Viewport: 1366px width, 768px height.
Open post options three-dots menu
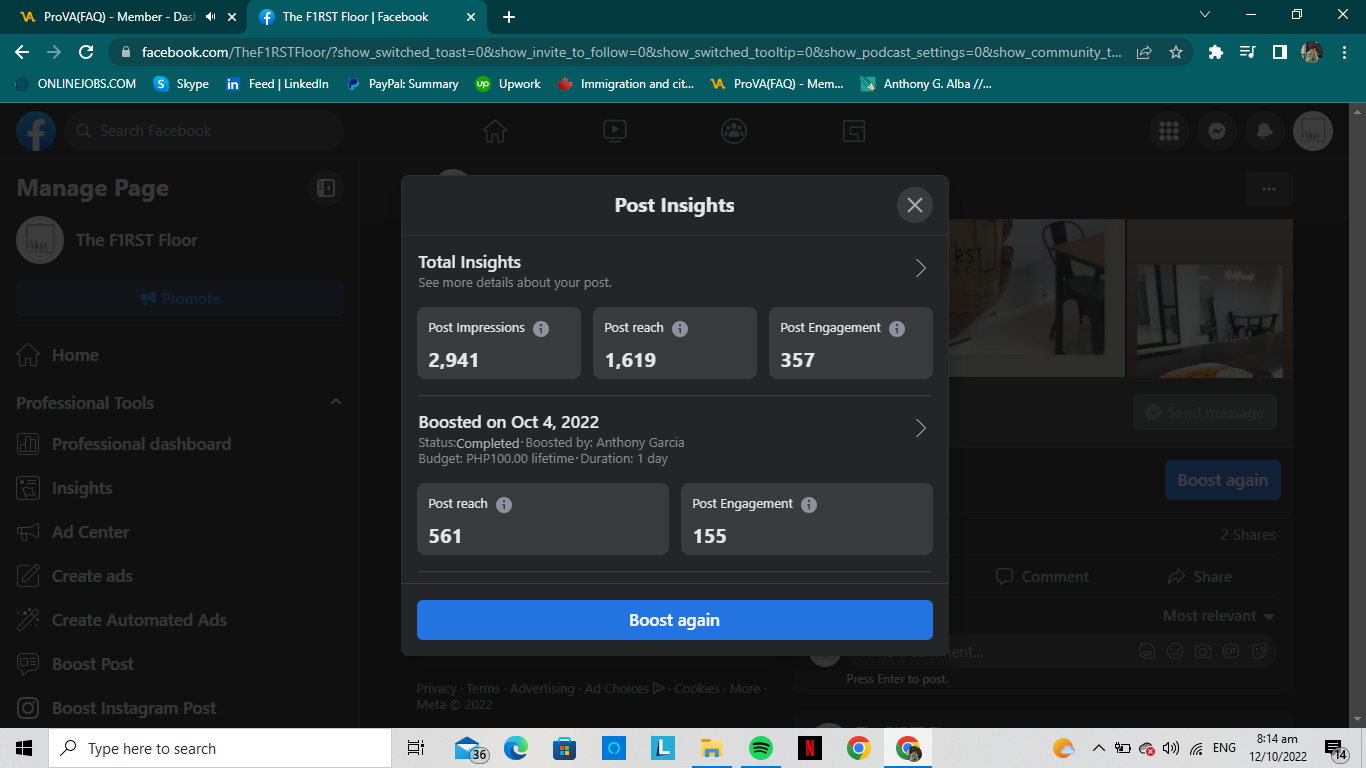(1269, 189)
